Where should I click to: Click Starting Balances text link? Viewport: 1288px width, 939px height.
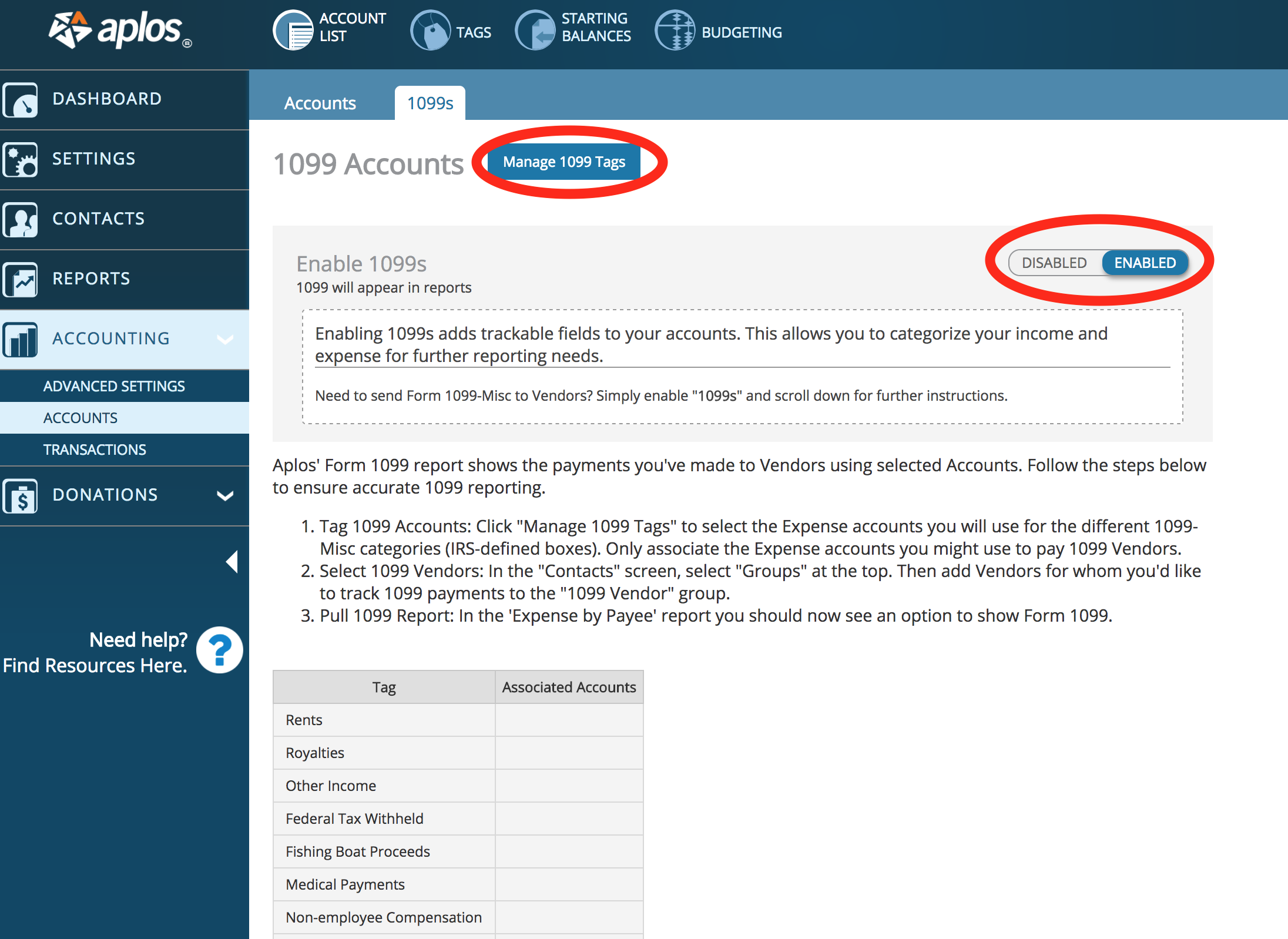(x=596, y=27)
